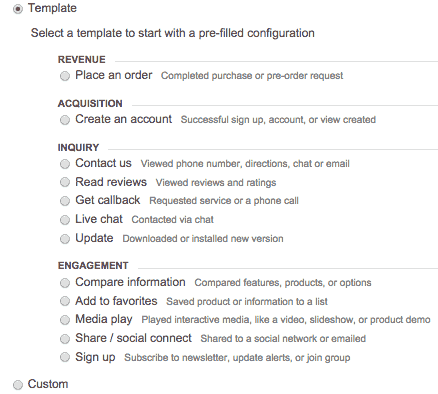The image size is (438, 394).
Task: Click the 'Template' label text
Action: 52,8
